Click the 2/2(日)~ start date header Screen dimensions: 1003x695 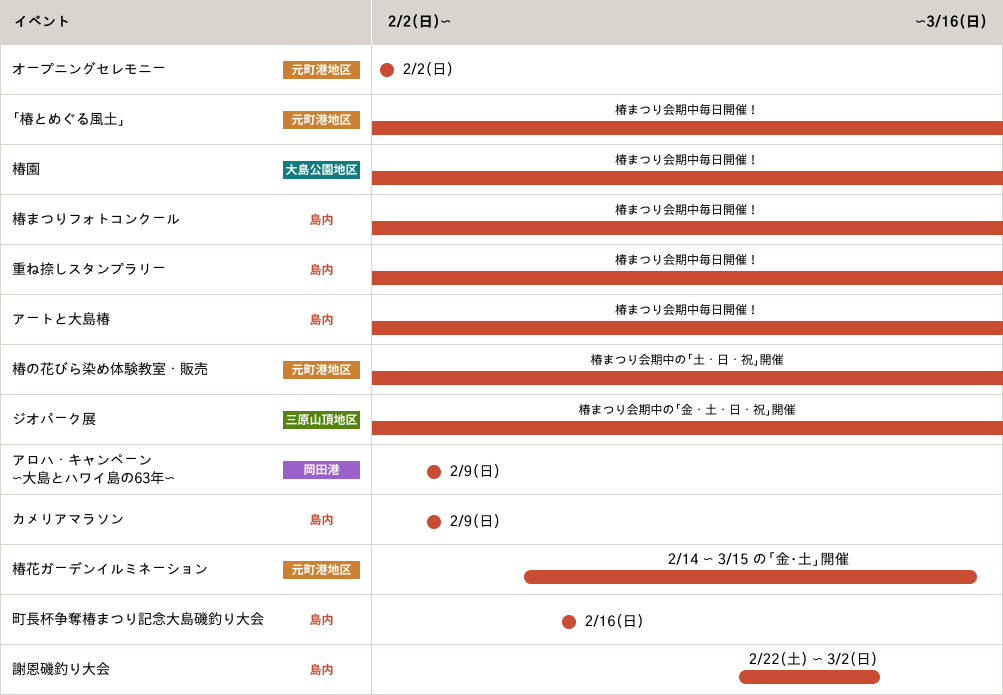419,21
